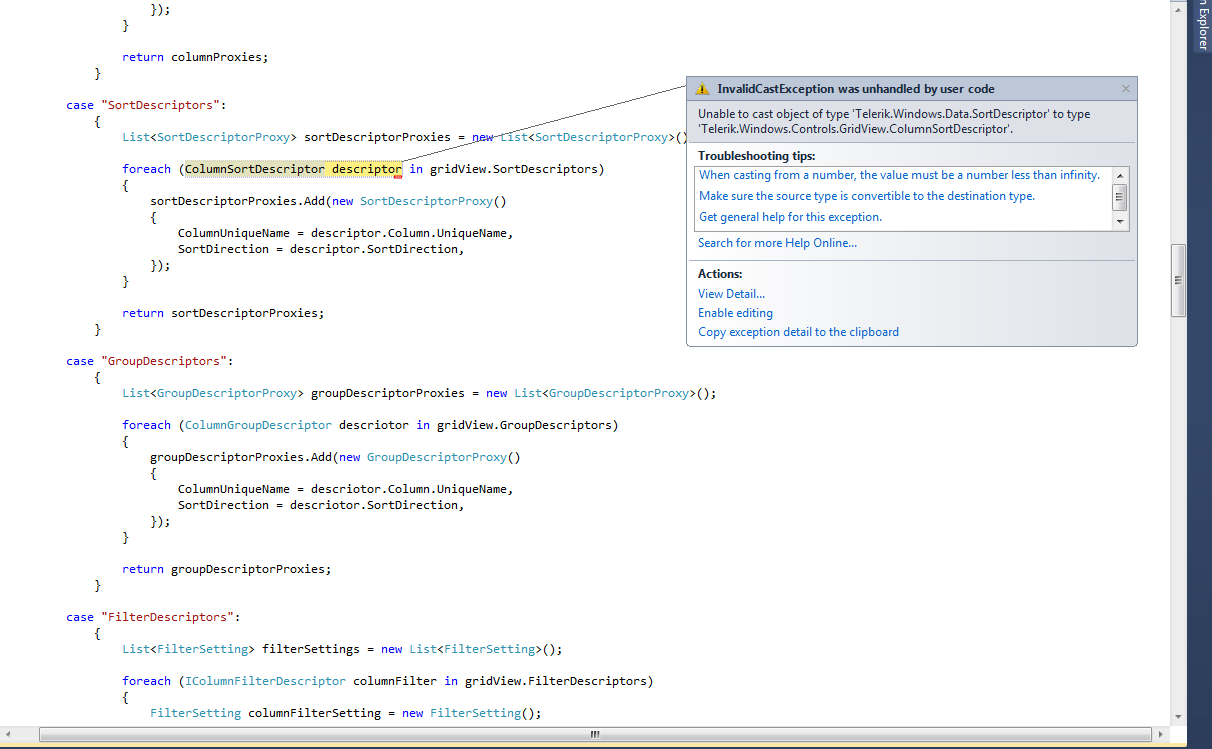Copy exception detail to the clipboard

pyautogui.click(x=798, y=332)
